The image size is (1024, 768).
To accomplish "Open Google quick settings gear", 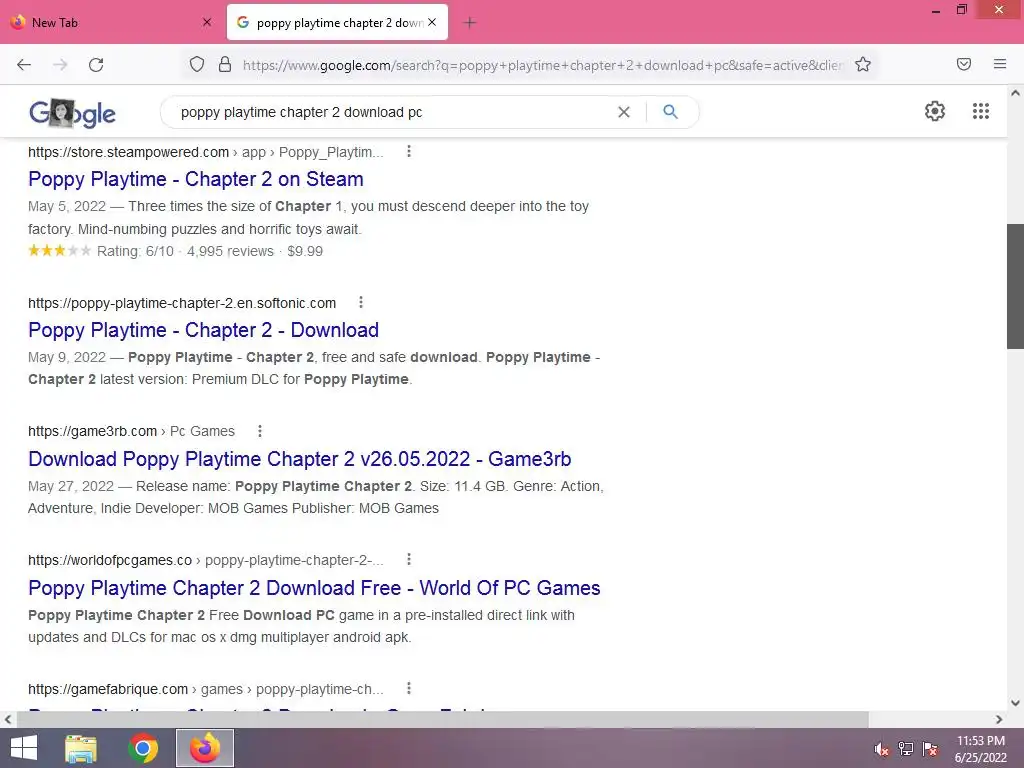I will 935,111.
